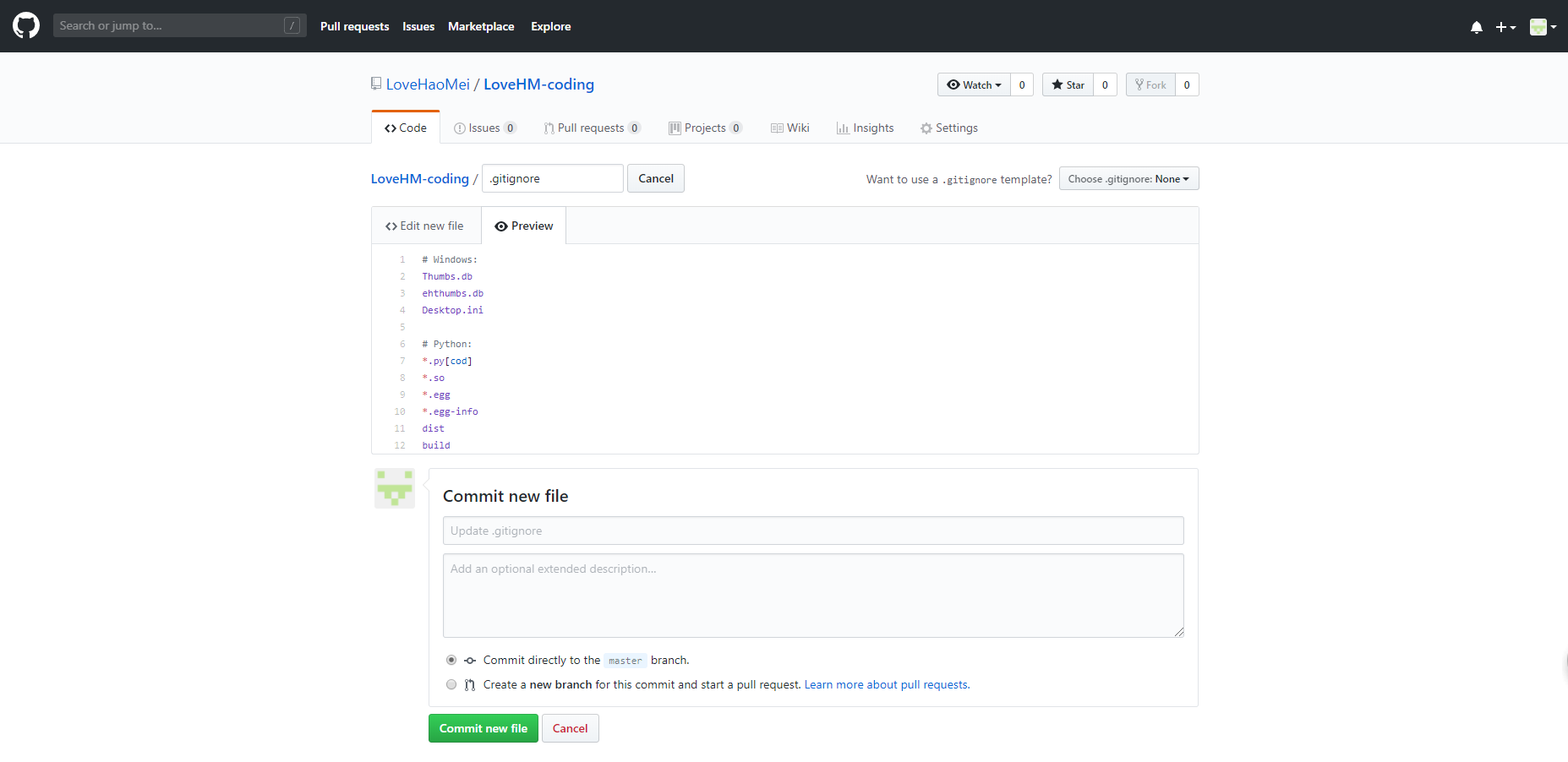Switch to Edit new file tab
This screenshot has height=762, width=1568.
tap(425, 226)
